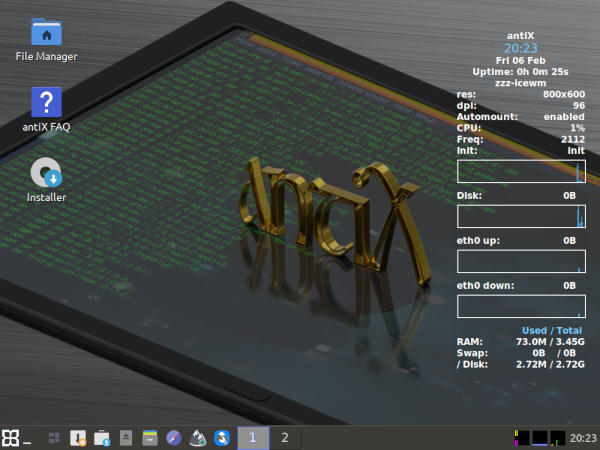Click the network monitor in the system tray

coord(557,437)
